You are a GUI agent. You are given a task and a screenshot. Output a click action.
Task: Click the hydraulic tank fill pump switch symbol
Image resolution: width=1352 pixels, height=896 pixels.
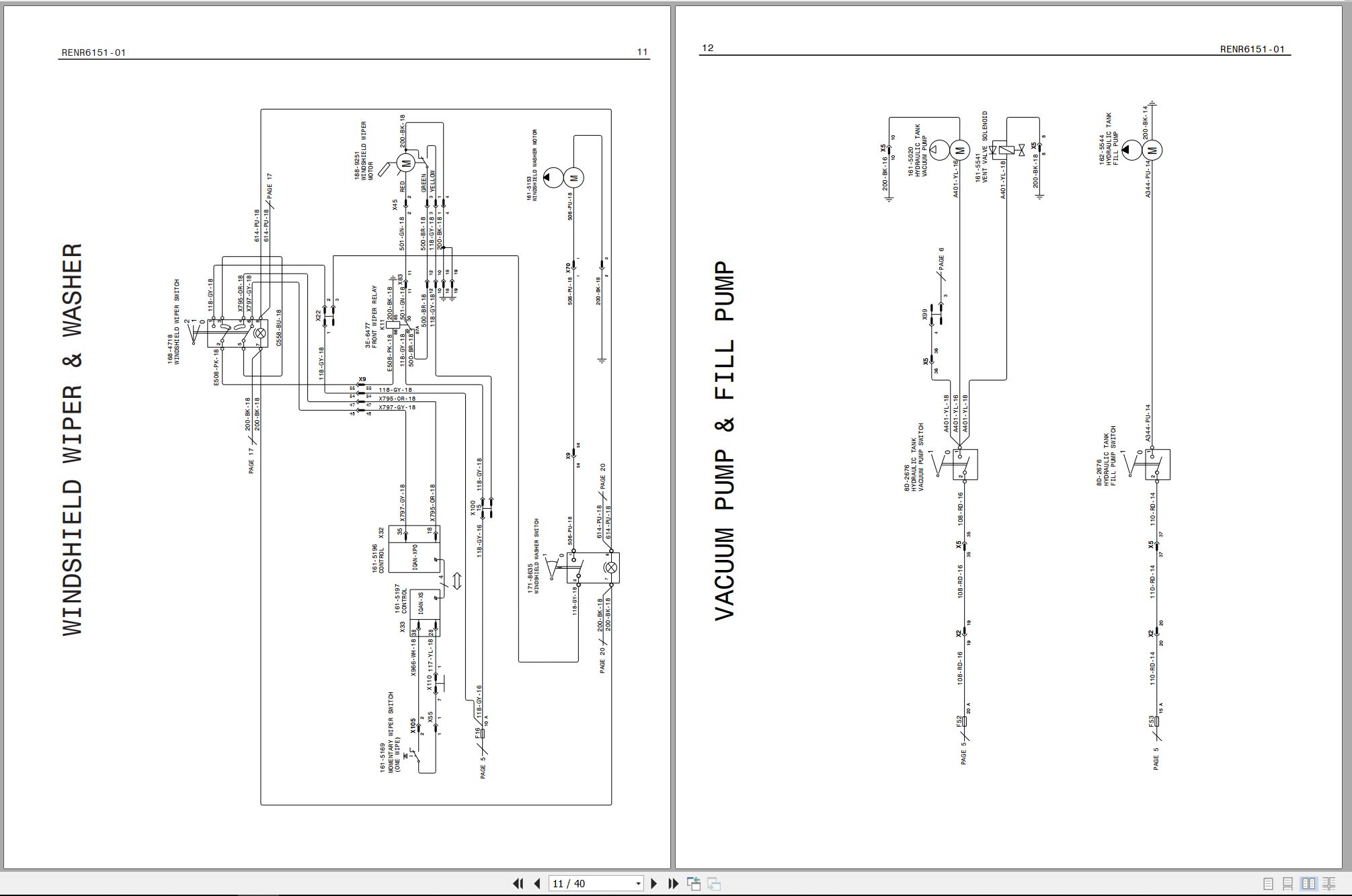pos(1157,464)
